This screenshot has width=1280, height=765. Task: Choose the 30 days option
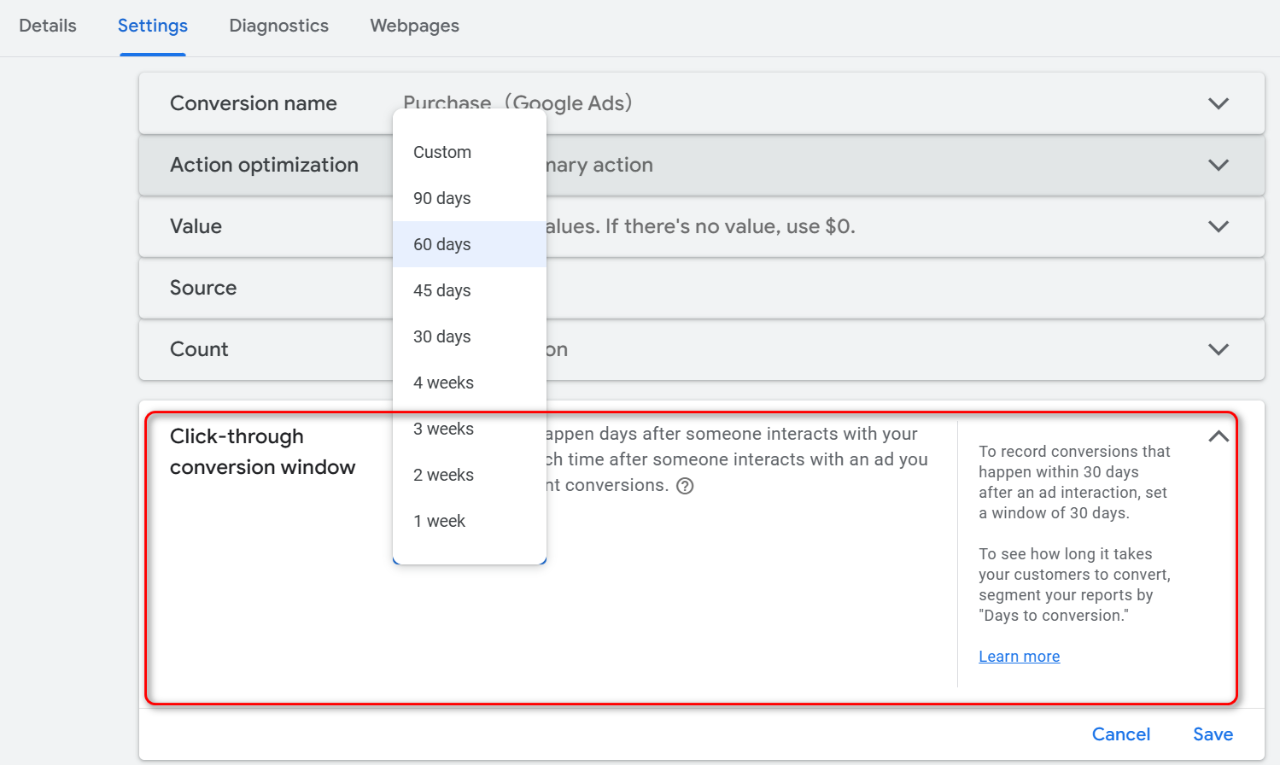442,336
